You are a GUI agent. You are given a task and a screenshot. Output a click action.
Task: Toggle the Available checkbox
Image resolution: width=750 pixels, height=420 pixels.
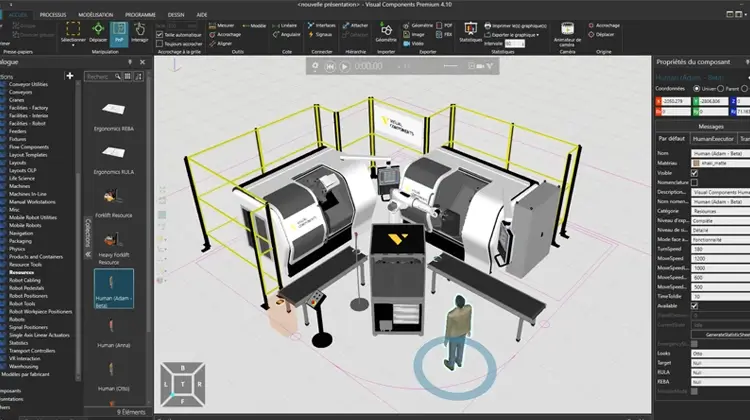pos(694,306)
